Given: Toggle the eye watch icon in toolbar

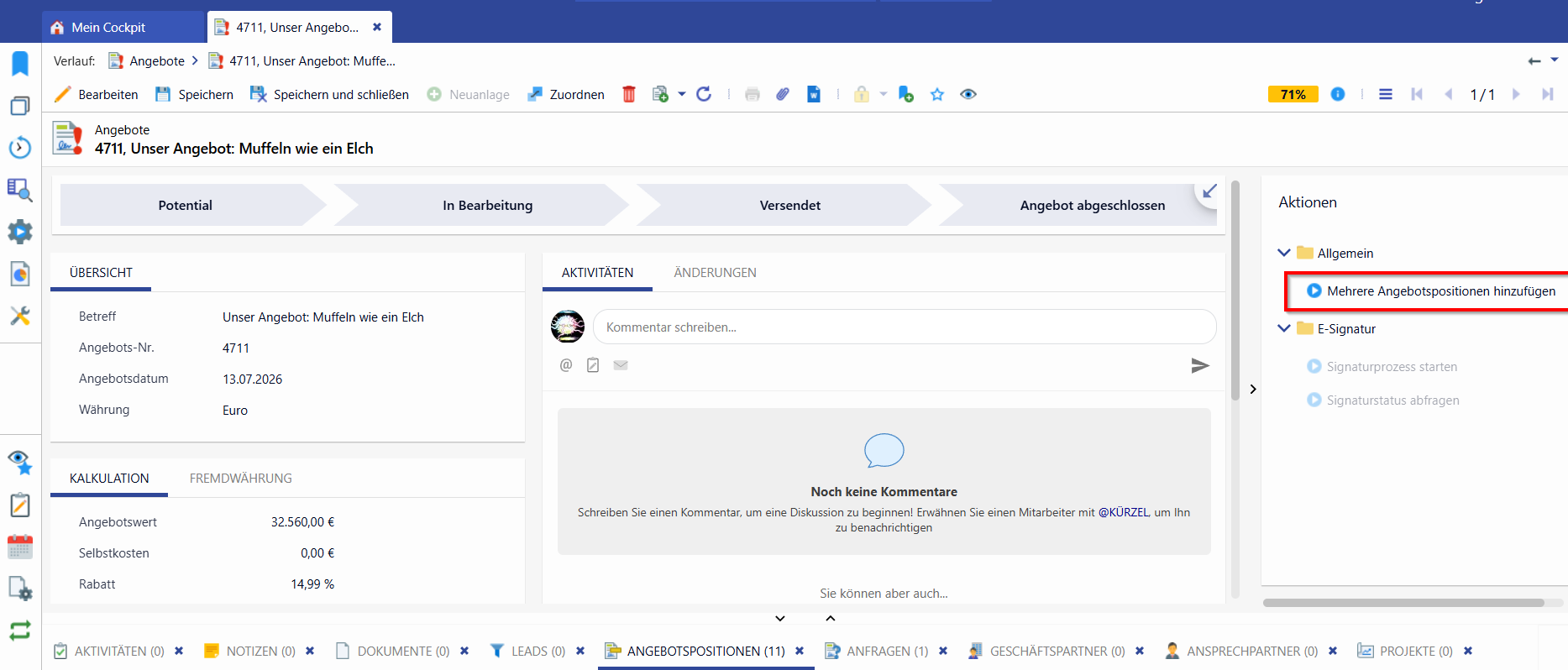Looking at the screenshot, I should [x=968, y=94].
